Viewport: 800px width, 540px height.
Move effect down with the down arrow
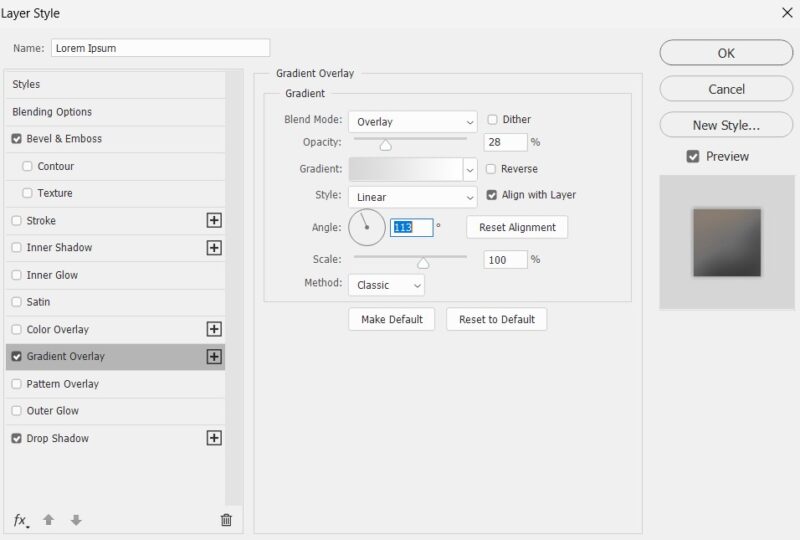76,520
